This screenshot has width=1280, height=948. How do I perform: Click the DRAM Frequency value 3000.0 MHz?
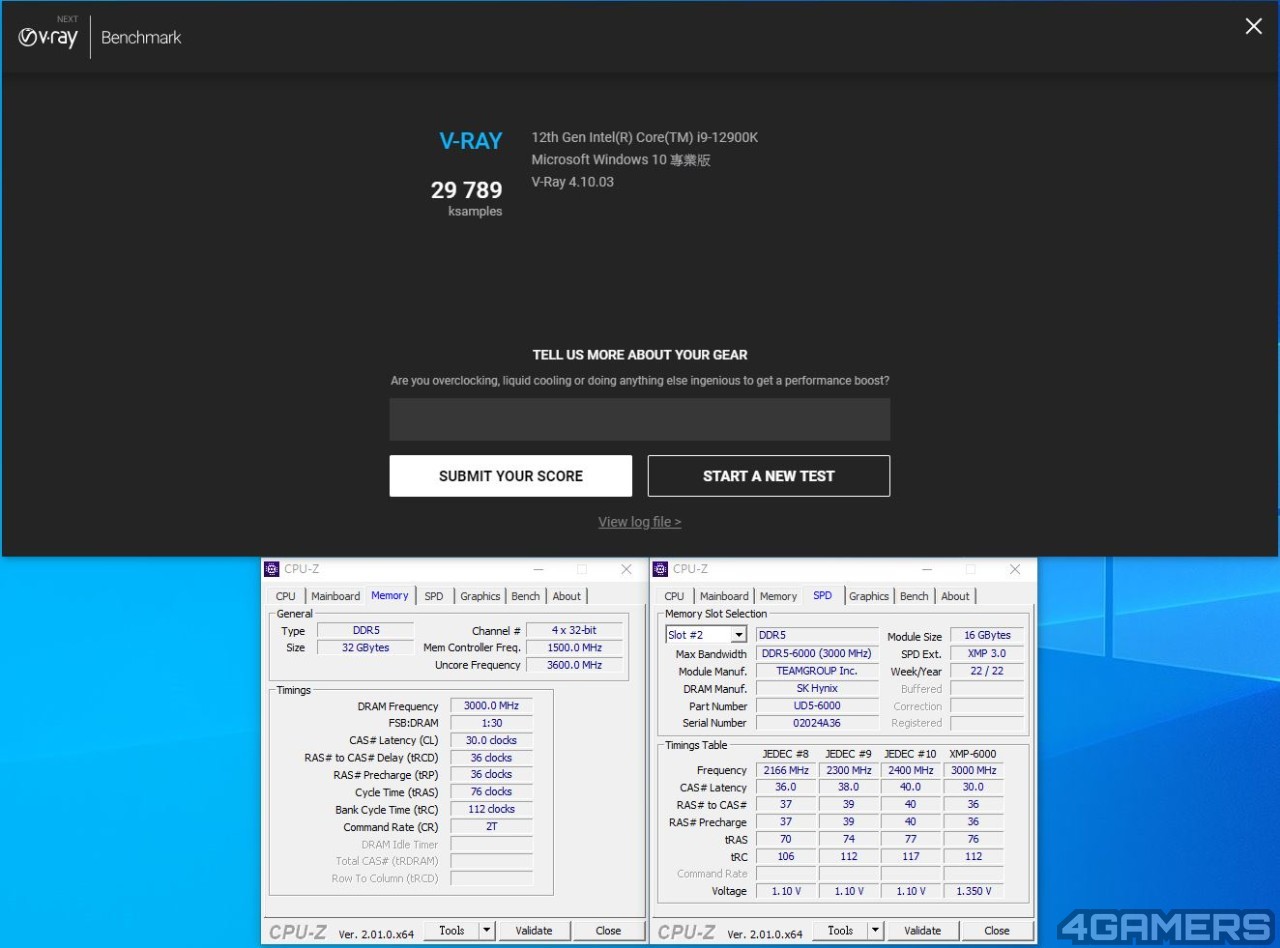point(491,706)
